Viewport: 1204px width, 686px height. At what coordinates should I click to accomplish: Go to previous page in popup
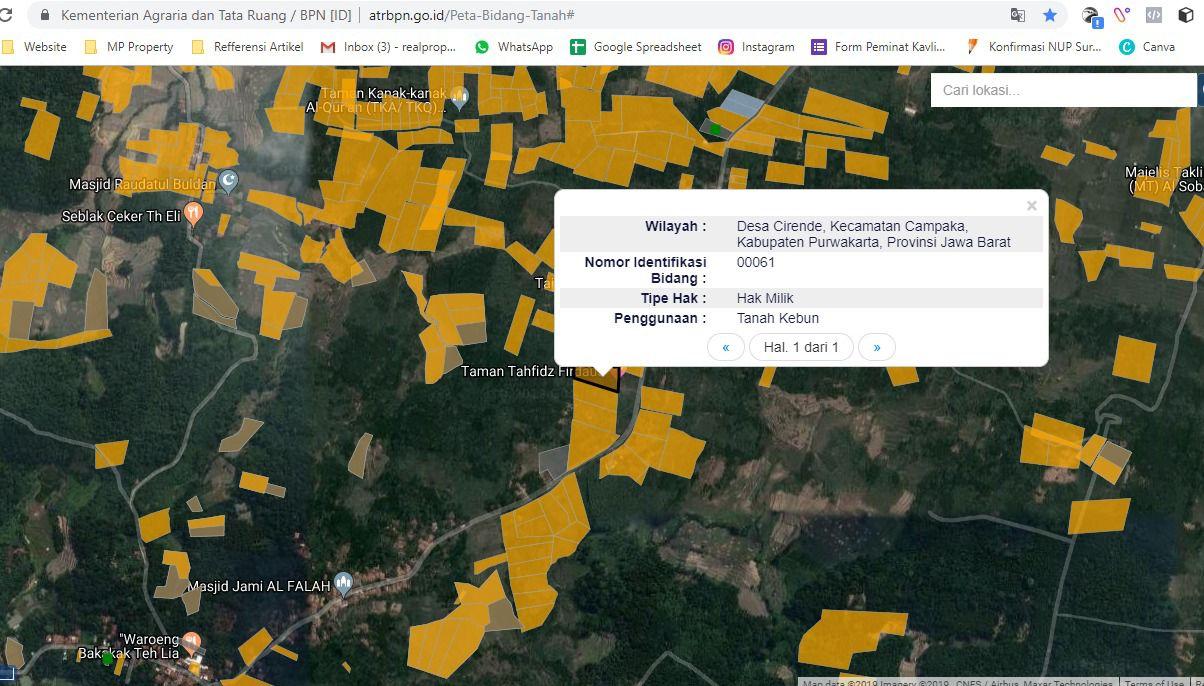tap(726, 347)
